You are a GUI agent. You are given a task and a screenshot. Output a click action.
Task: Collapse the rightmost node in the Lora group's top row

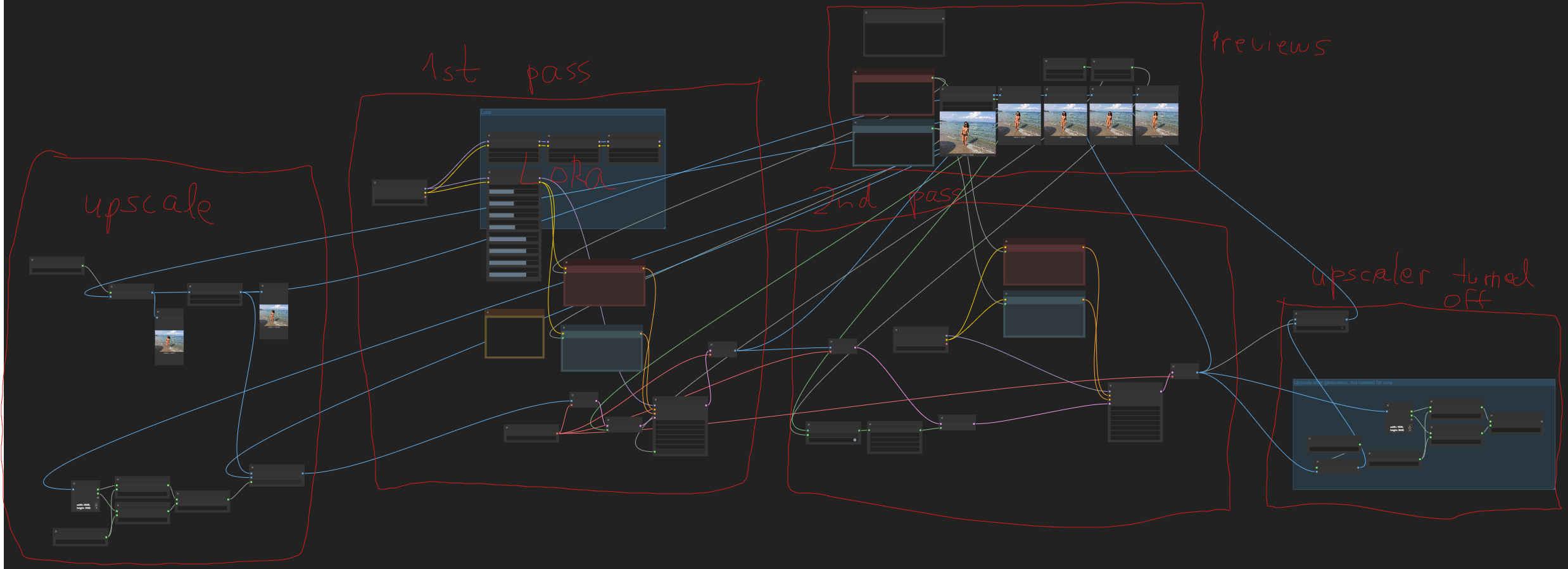[609, 135]
